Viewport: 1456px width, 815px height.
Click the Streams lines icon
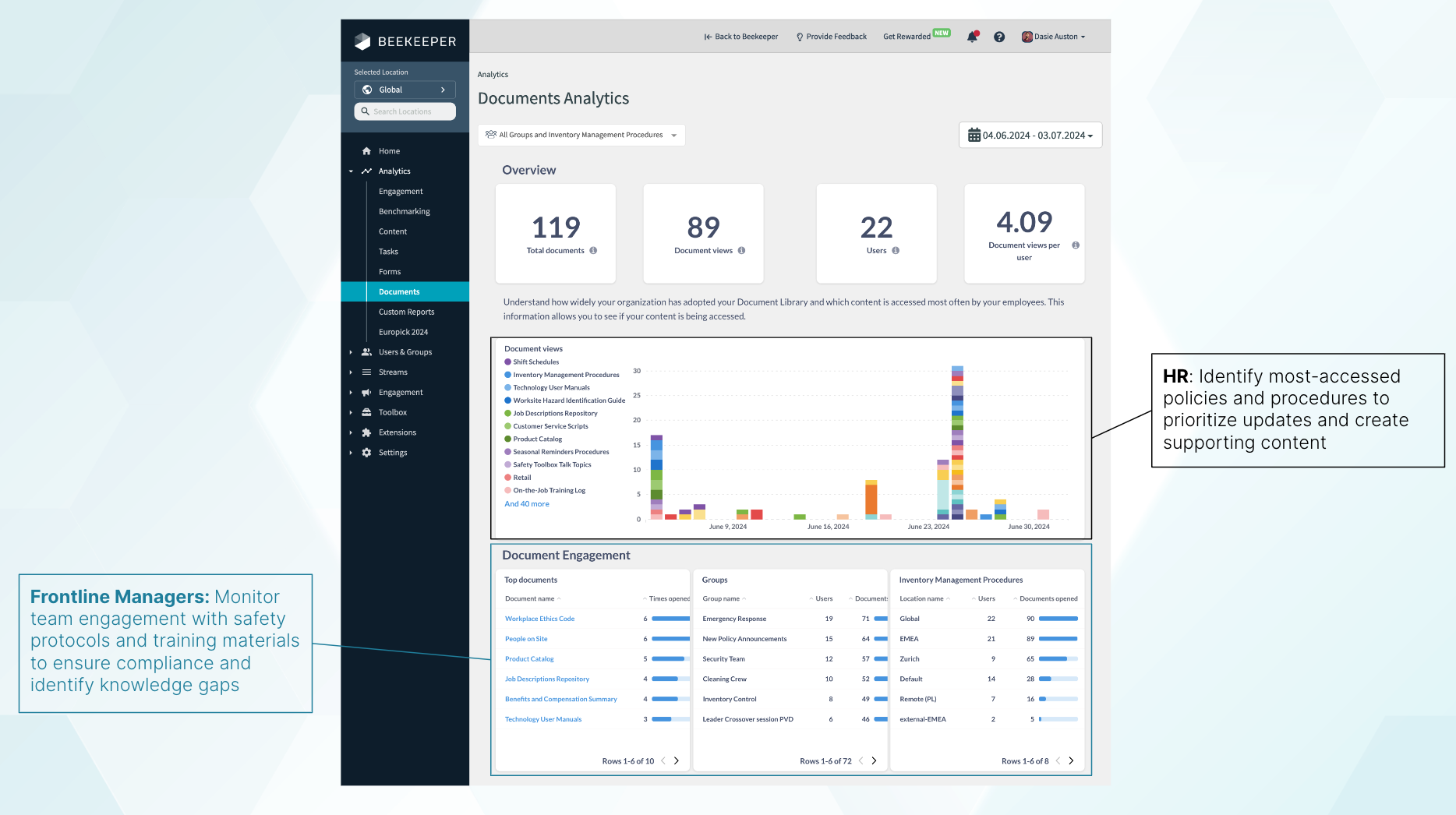[x=366, y=372]
